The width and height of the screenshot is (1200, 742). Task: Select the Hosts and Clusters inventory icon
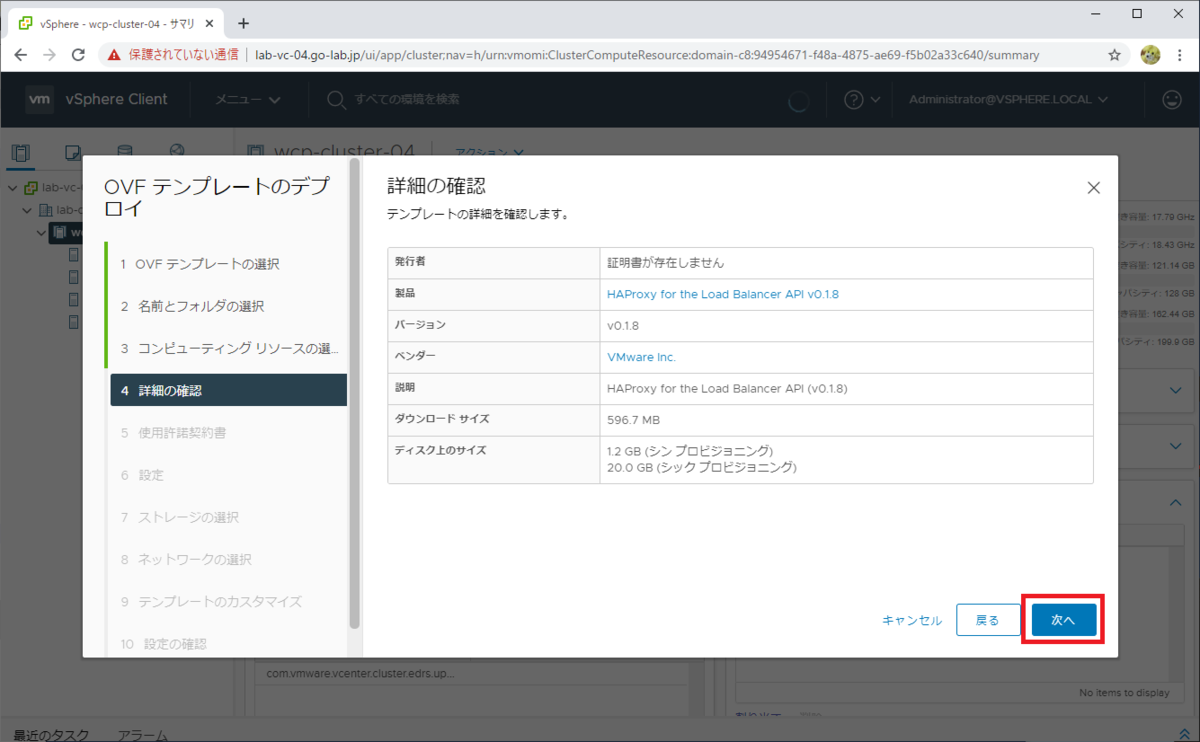[21, 152]
